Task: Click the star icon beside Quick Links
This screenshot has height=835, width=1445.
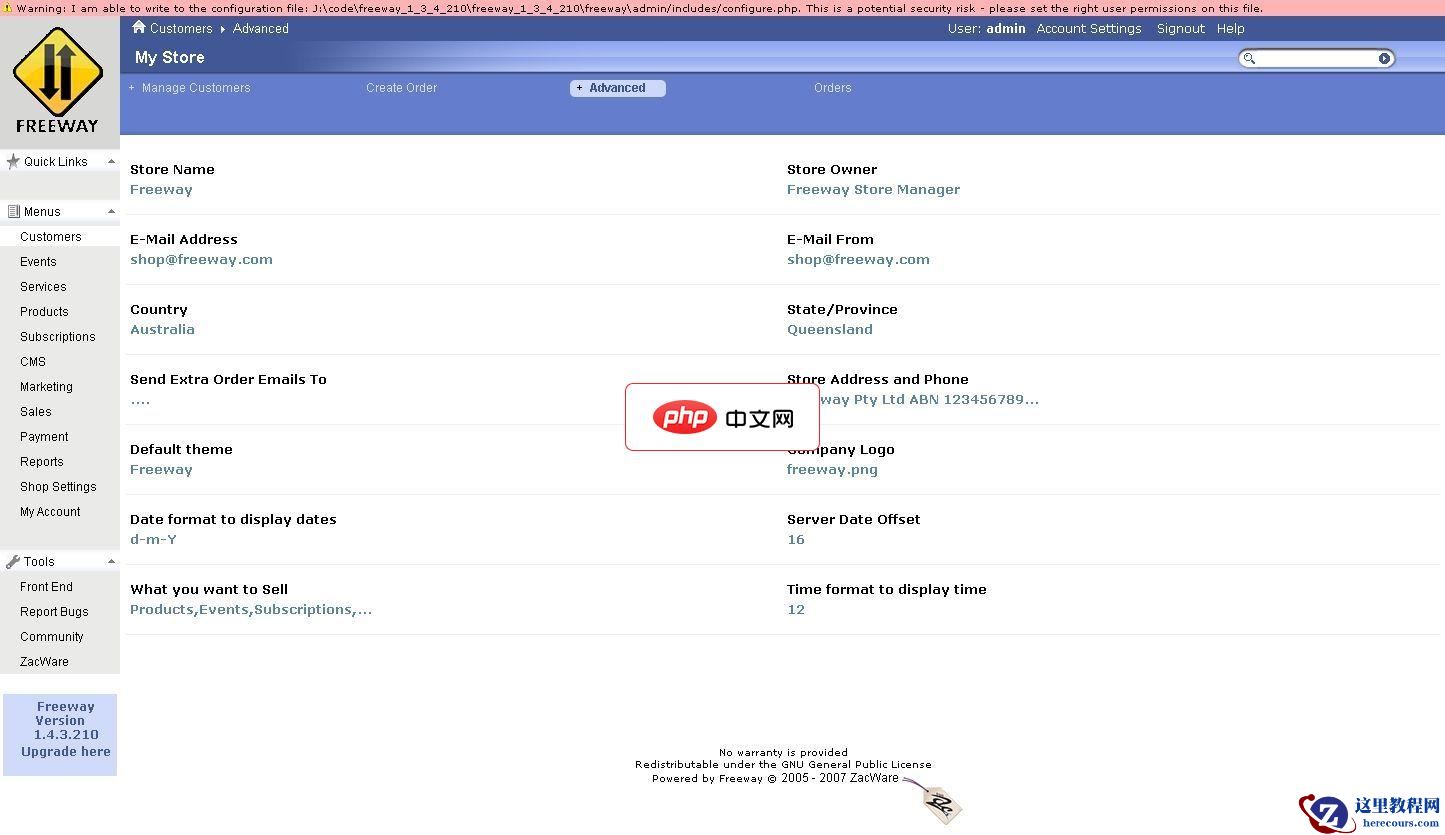Action: pos(12,161)
